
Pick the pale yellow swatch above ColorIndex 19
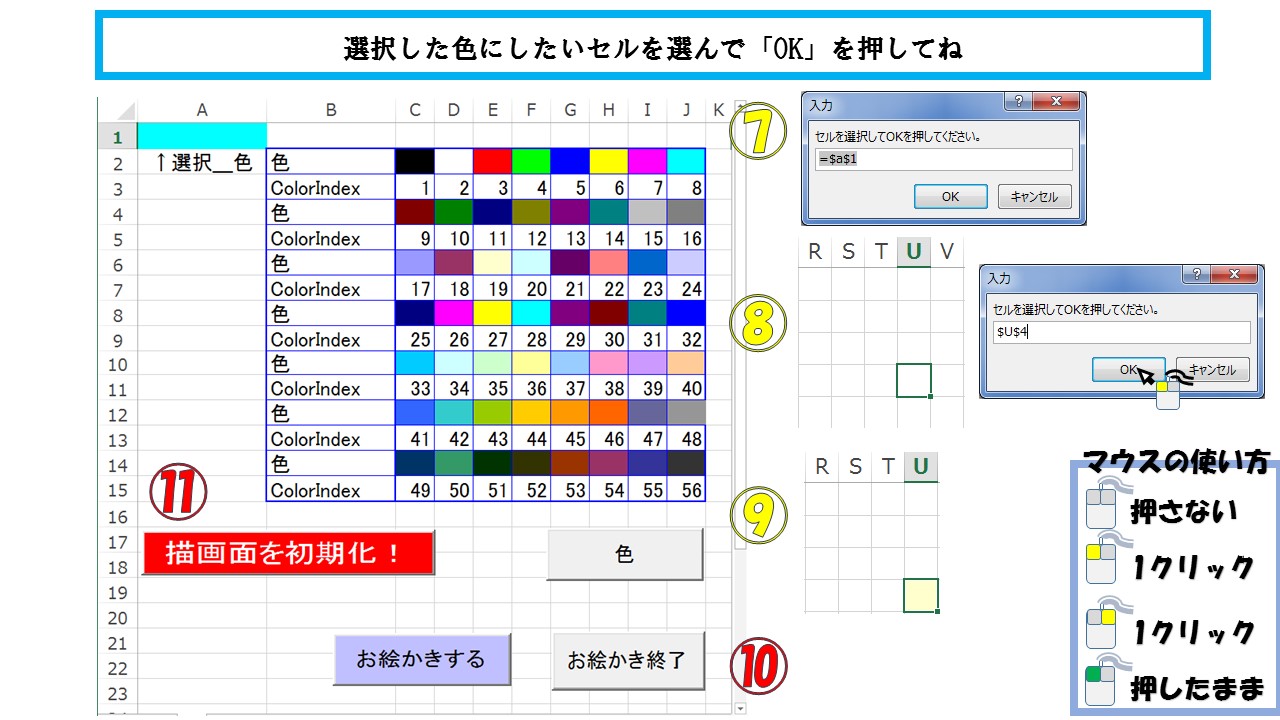click(493, 262)
